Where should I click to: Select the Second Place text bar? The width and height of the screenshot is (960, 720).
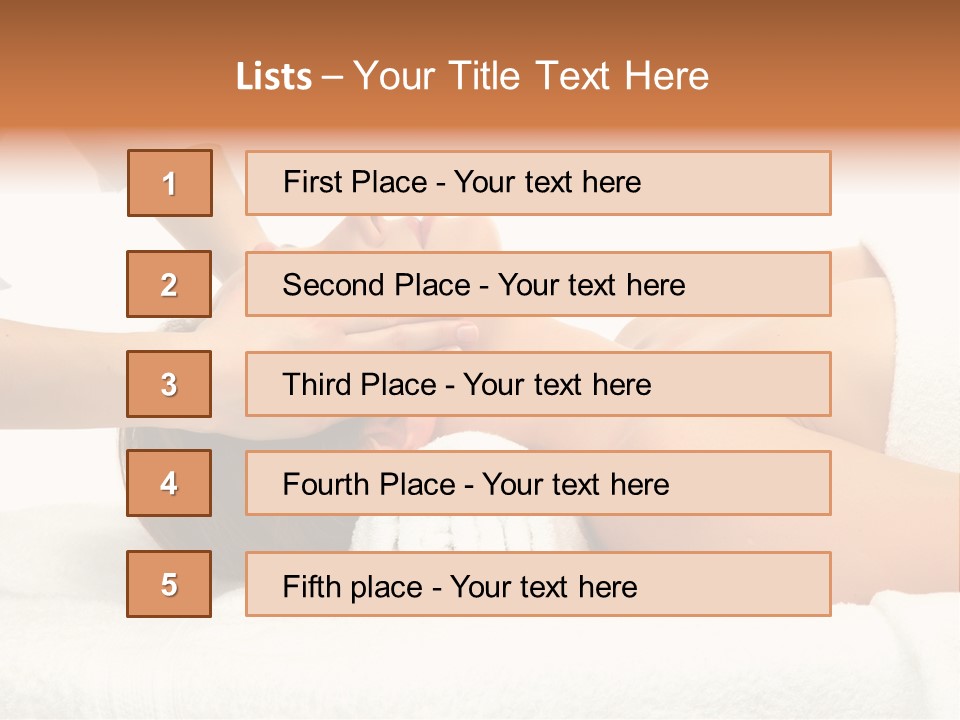point(538,284)
